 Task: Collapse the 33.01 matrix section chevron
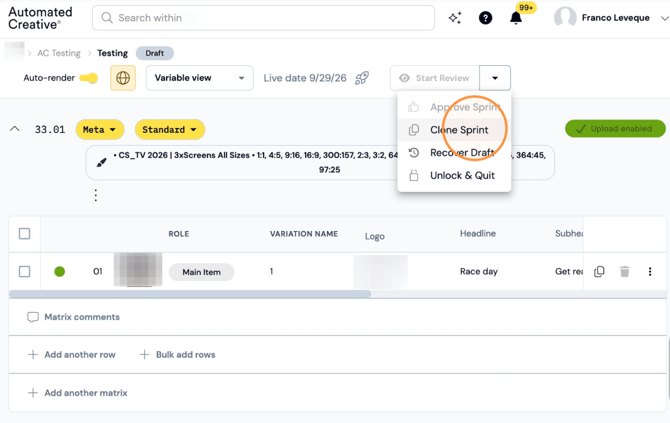click(x=15, y=129)
